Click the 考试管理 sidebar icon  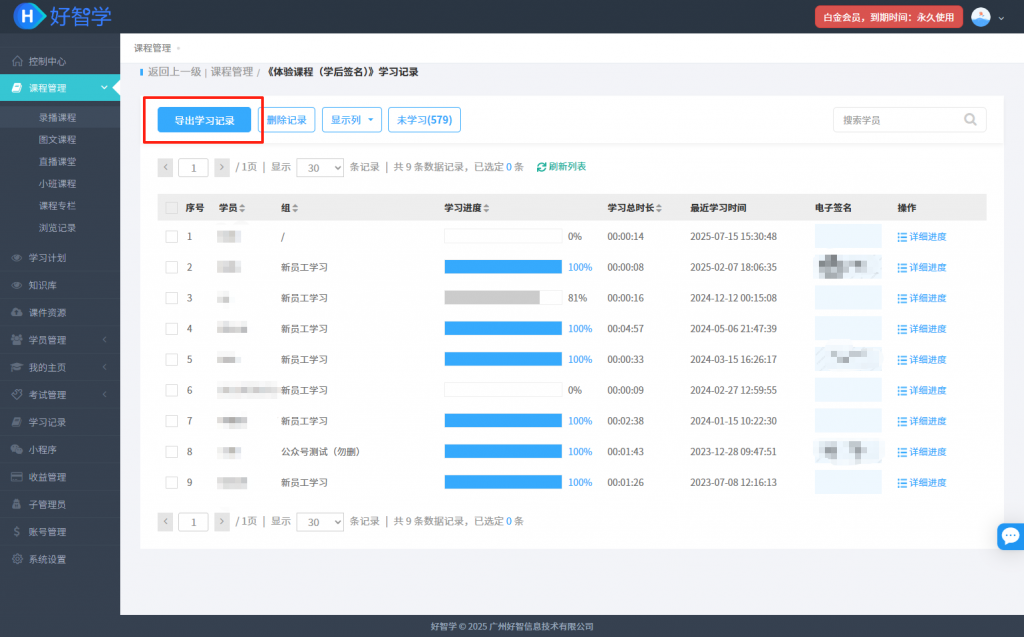[x=17, y=395]
